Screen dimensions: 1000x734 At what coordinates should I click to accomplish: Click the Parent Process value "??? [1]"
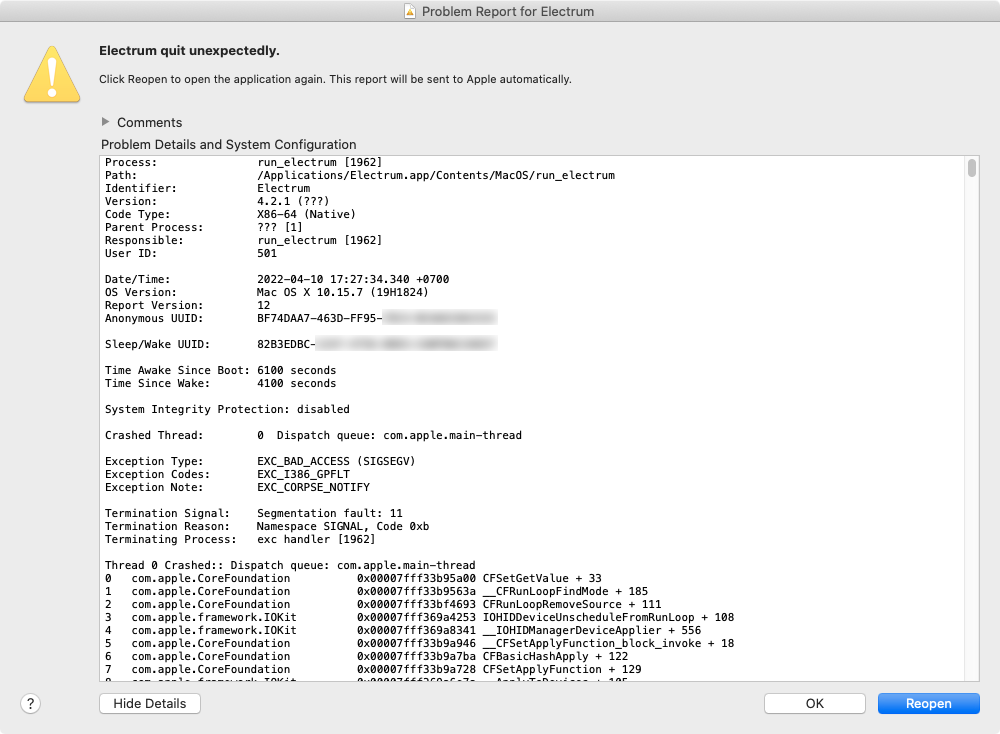pos(280,228)
